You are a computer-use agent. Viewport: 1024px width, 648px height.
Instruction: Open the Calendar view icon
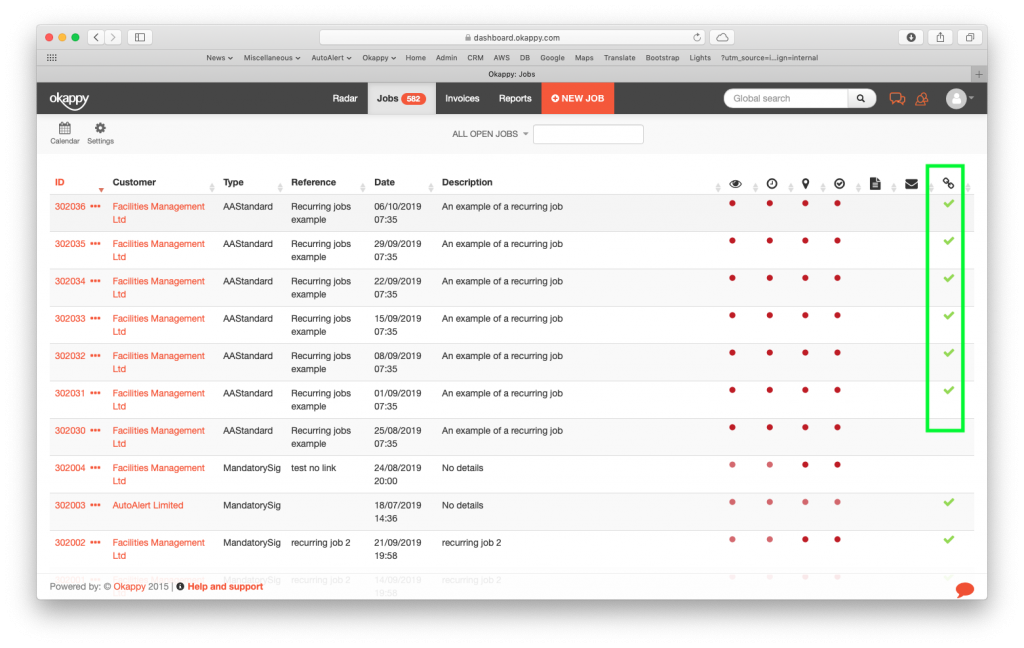pyautogui.click(x=65, y=133)
